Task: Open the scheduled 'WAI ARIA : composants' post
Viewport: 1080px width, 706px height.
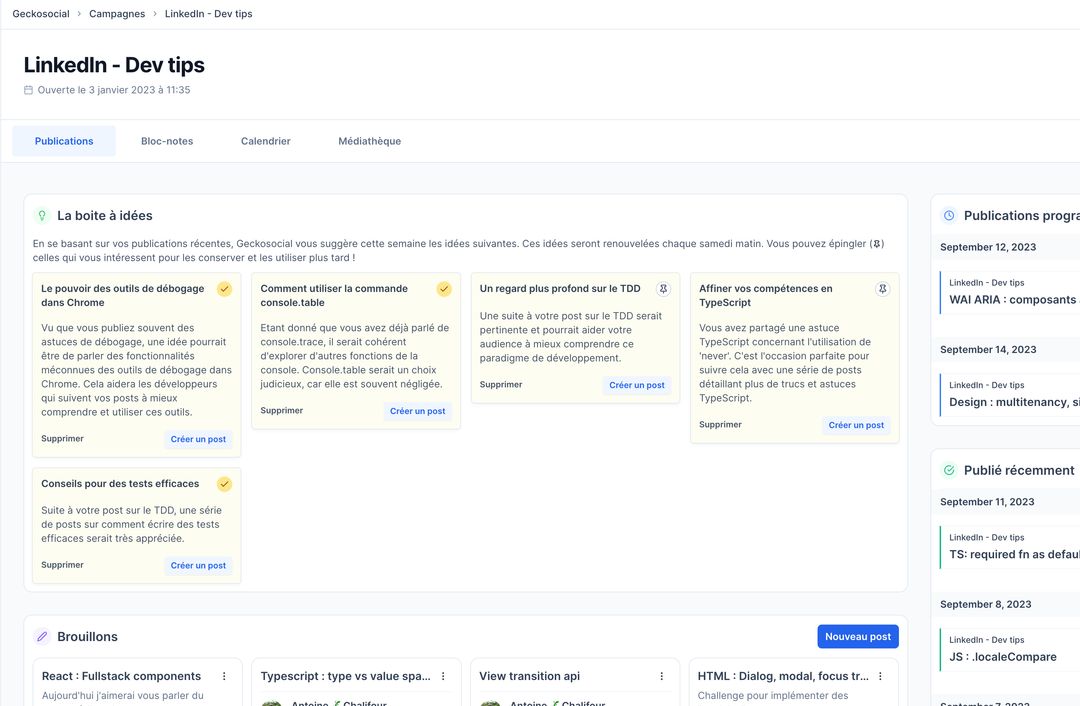Action: tap(1010, 292)
